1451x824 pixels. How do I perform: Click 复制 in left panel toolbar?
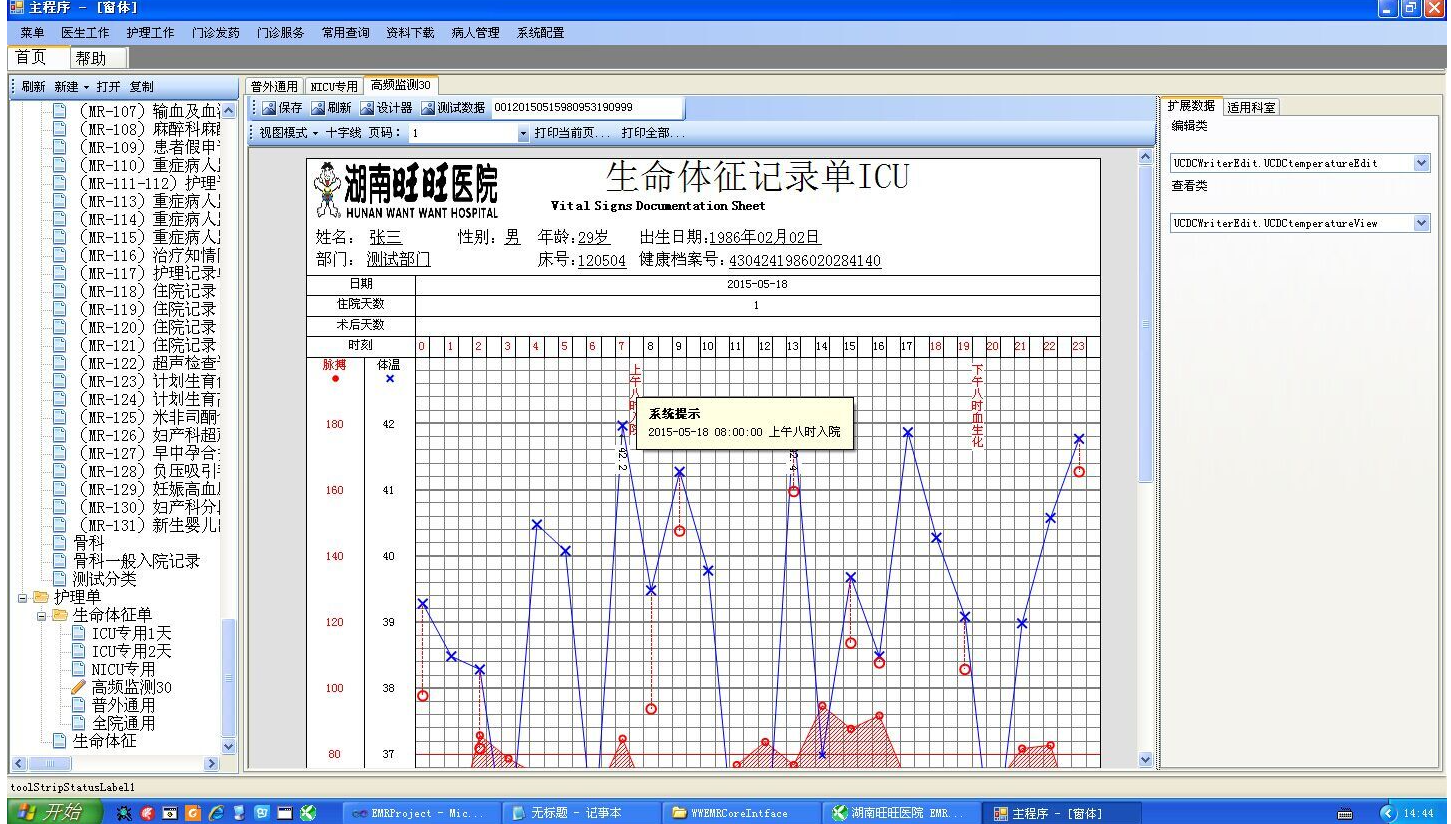point(142,87)
